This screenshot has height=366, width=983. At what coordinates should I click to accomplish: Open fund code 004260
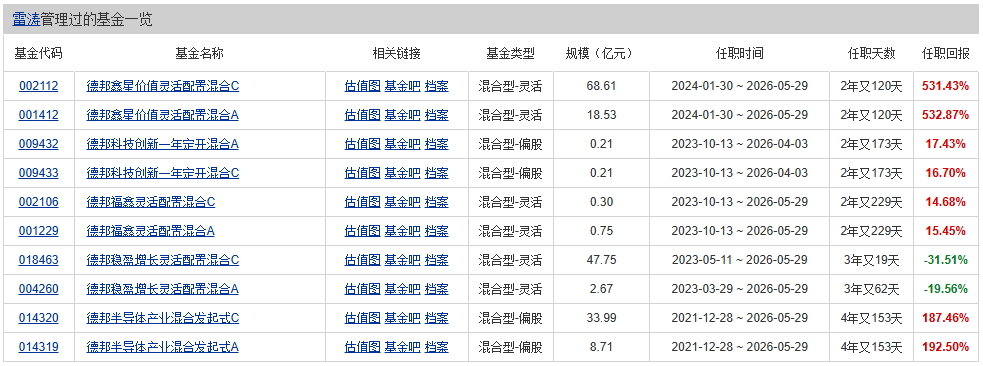tap(38, 289)
